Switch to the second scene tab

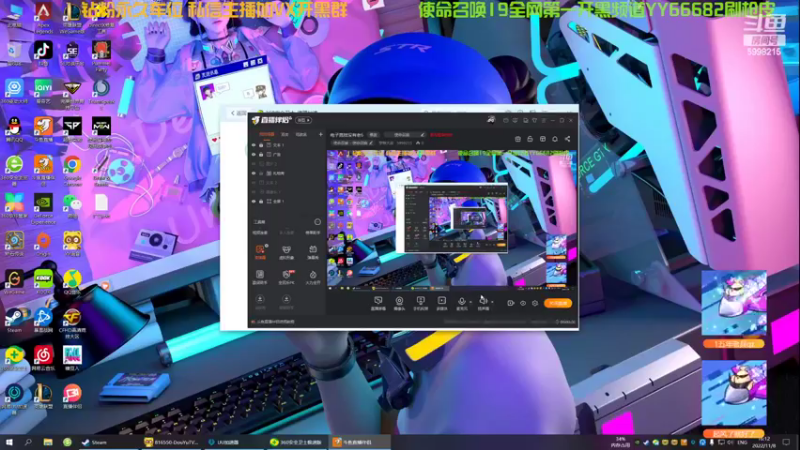(x=285, y=135)
